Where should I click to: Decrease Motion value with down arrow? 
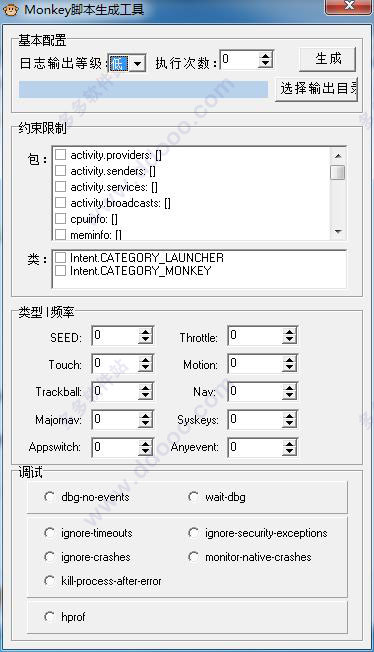[289, 368]
